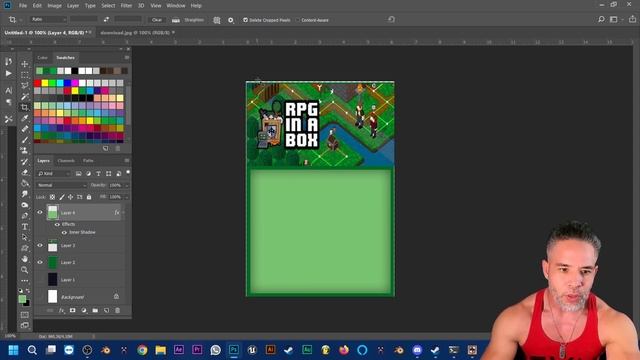Viewport: 640px width, 360px height.
Task: Reset crop with undo arrow icon
Action: point(391,20)
